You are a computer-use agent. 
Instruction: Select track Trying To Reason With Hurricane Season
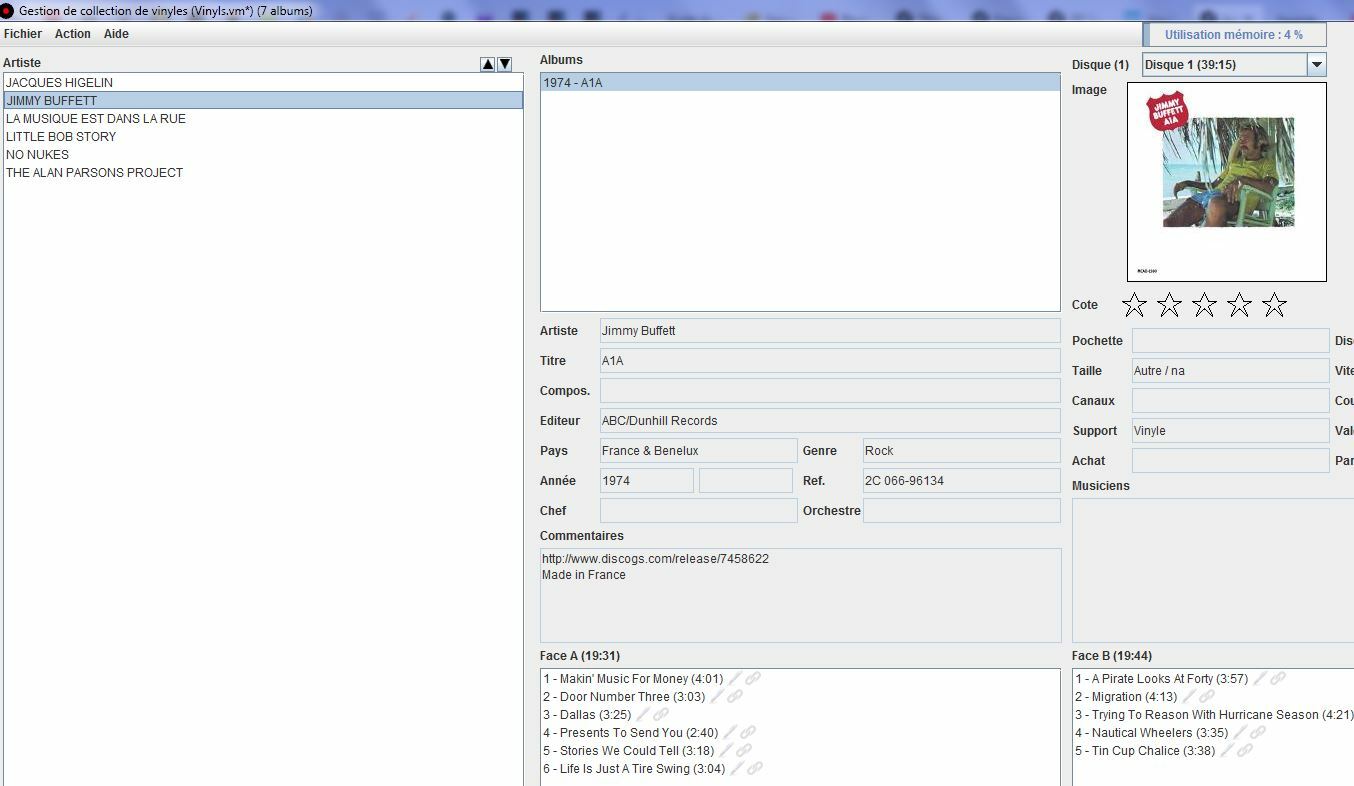tap(1214, 714)
